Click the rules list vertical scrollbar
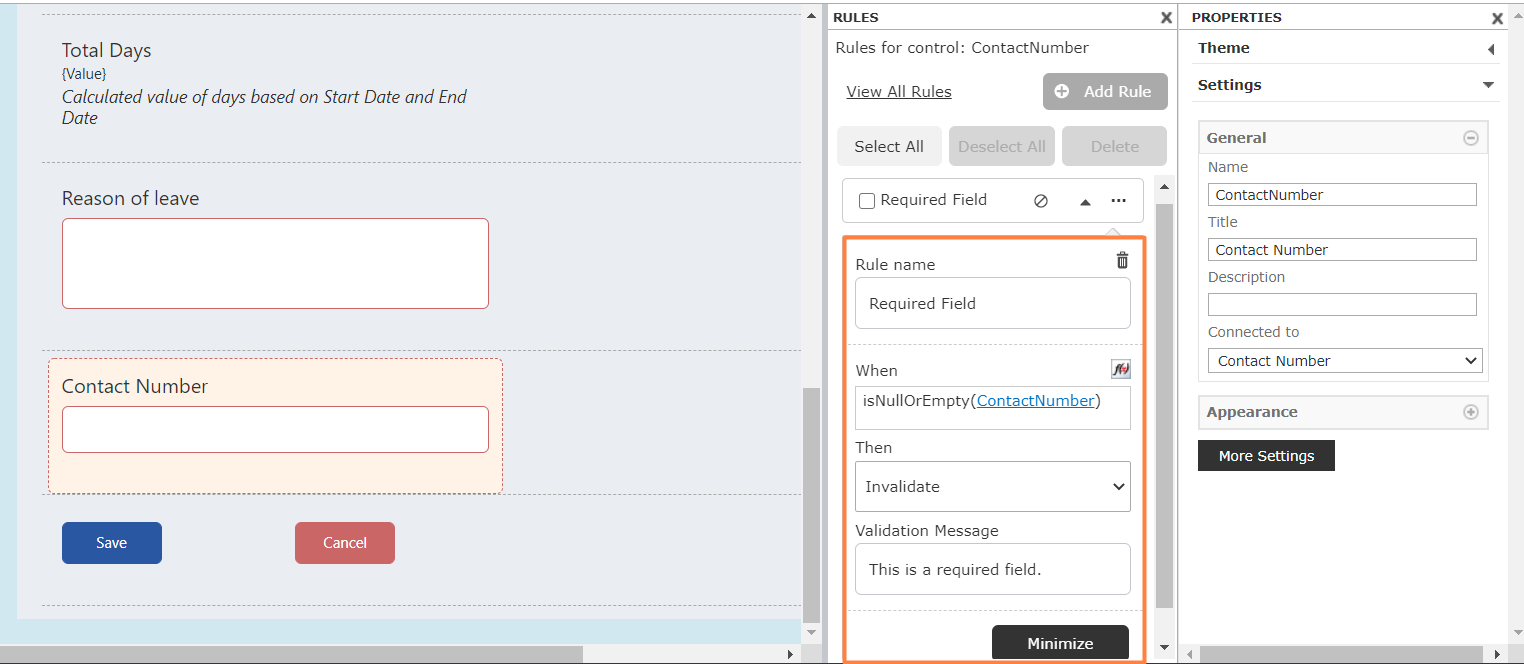The height and width of the screenshot is (664, 1524). [1164, 405]
